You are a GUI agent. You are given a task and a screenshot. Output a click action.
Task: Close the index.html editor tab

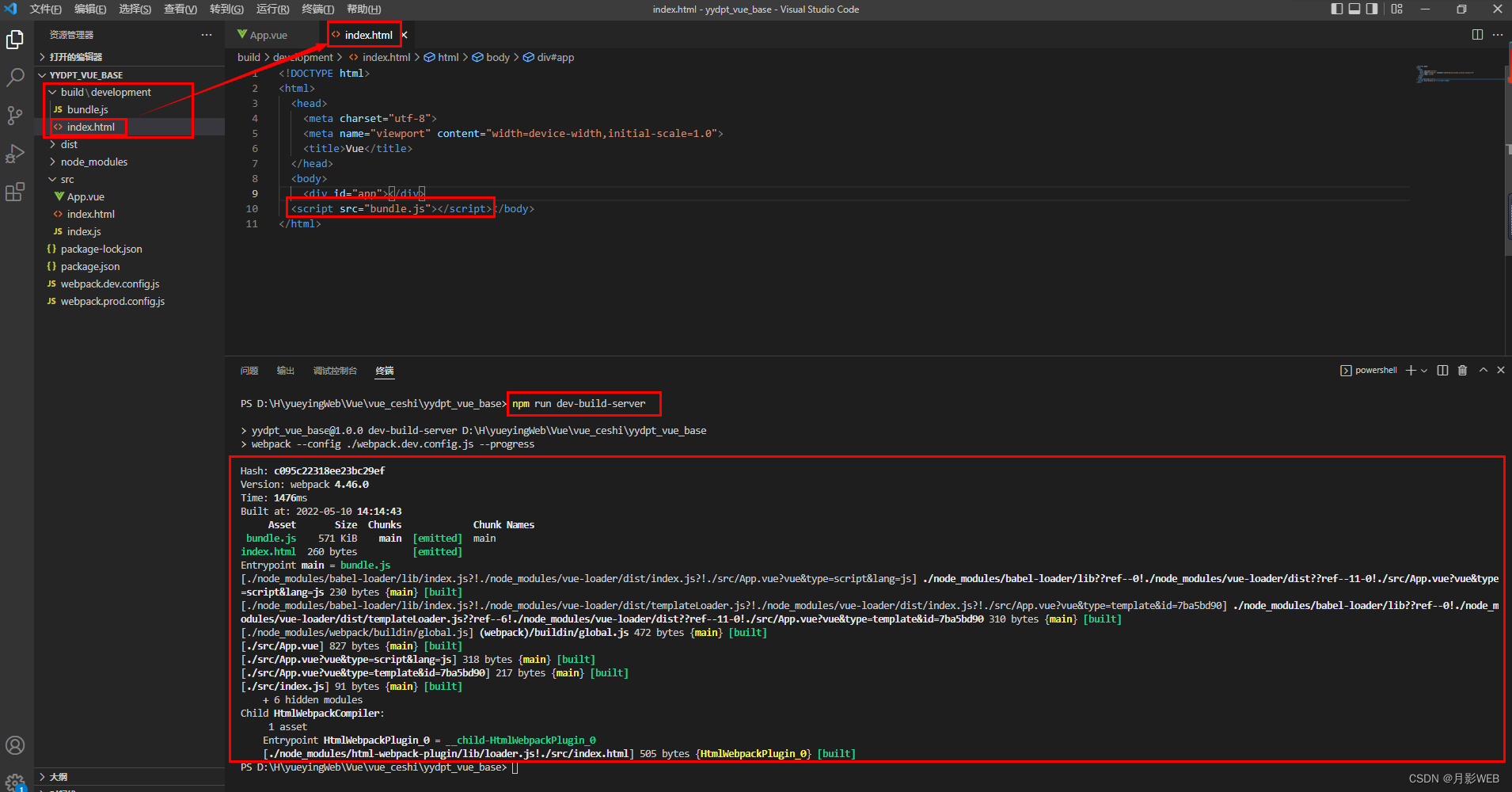(404, 35)
